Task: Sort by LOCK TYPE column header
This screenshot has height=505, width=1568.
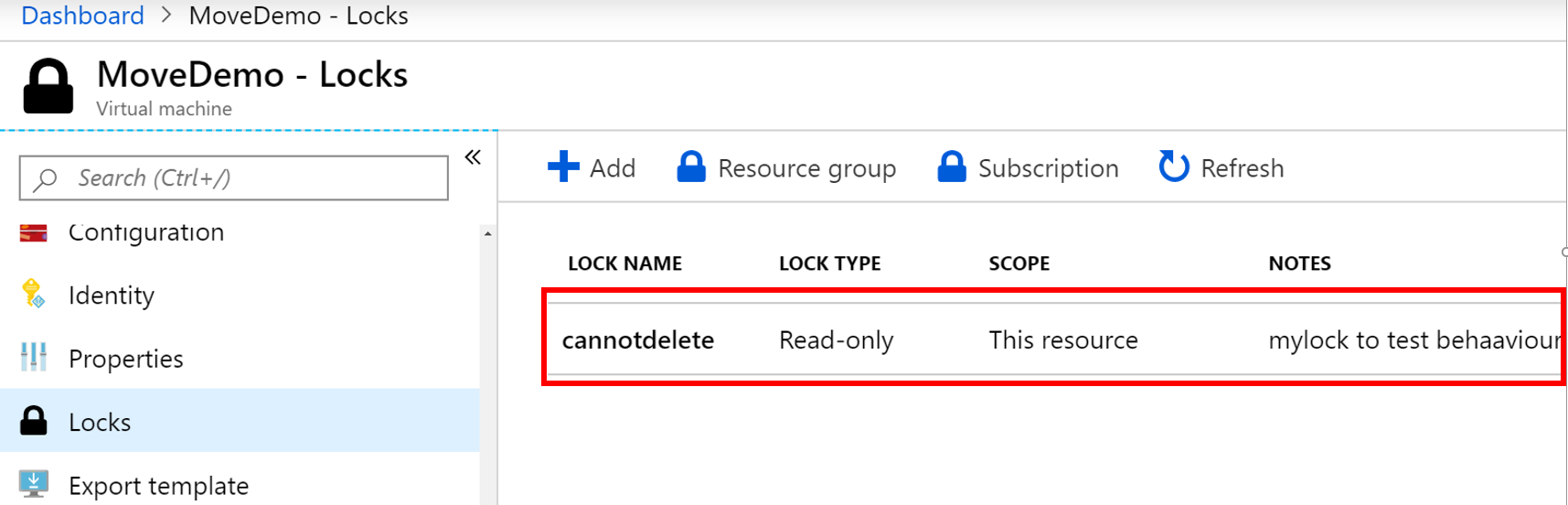Action: [829, 263]
